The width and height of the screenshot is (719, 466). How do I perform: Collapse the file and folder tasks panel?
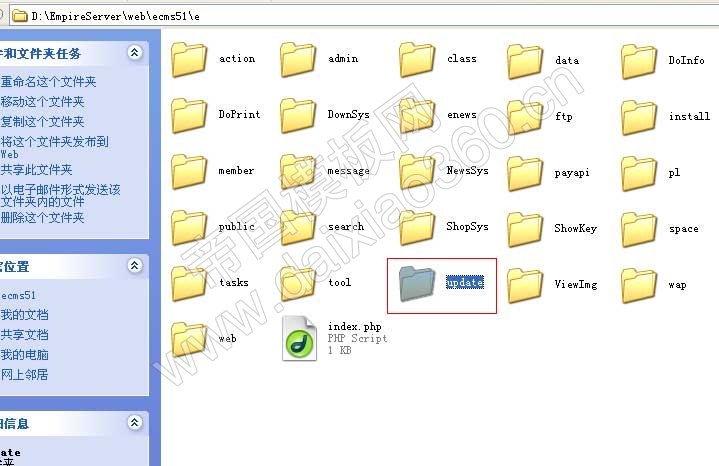click(x=135, y=53)
